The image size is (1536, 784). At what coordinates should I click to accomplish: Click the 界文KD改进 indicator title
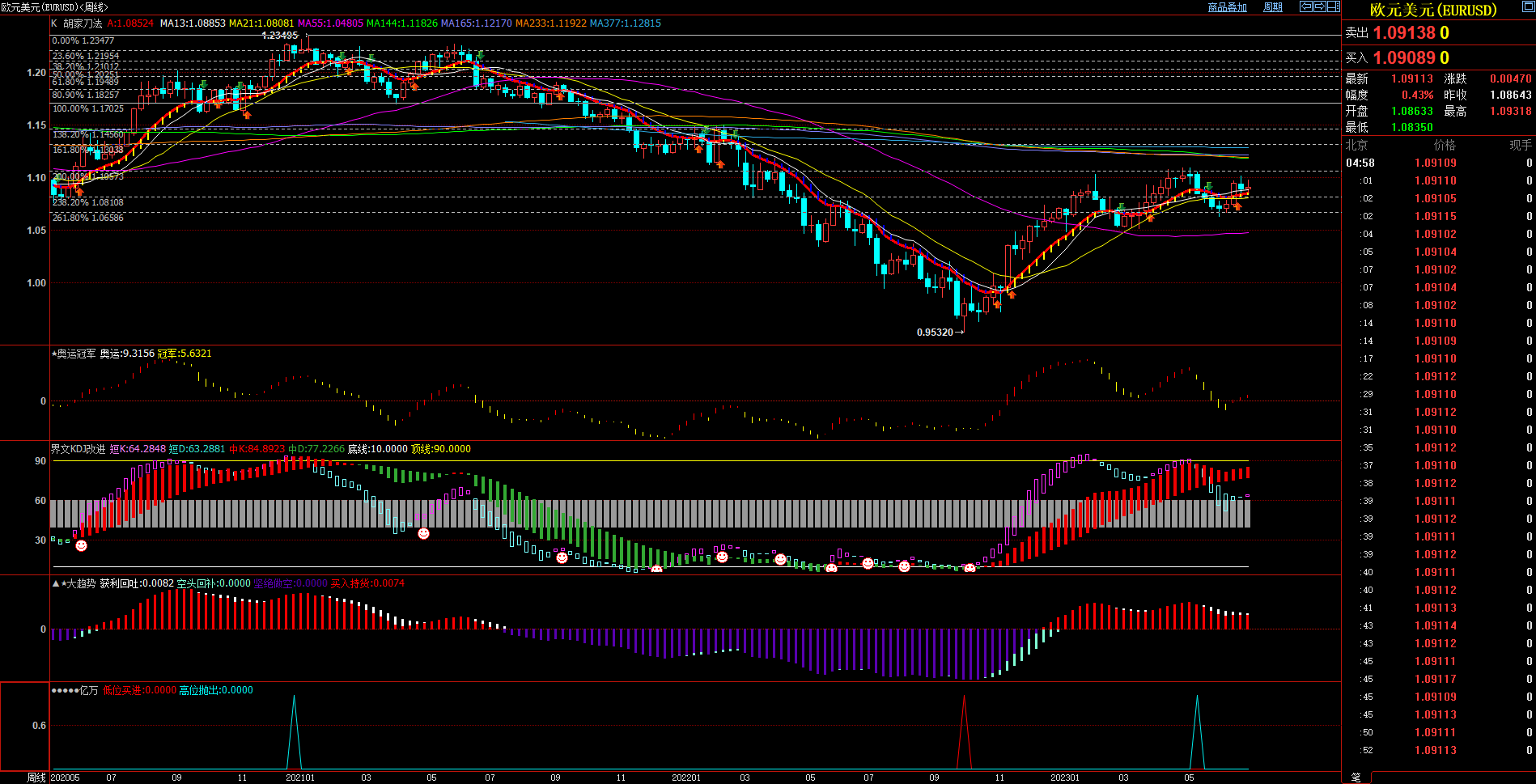(78, 449)
